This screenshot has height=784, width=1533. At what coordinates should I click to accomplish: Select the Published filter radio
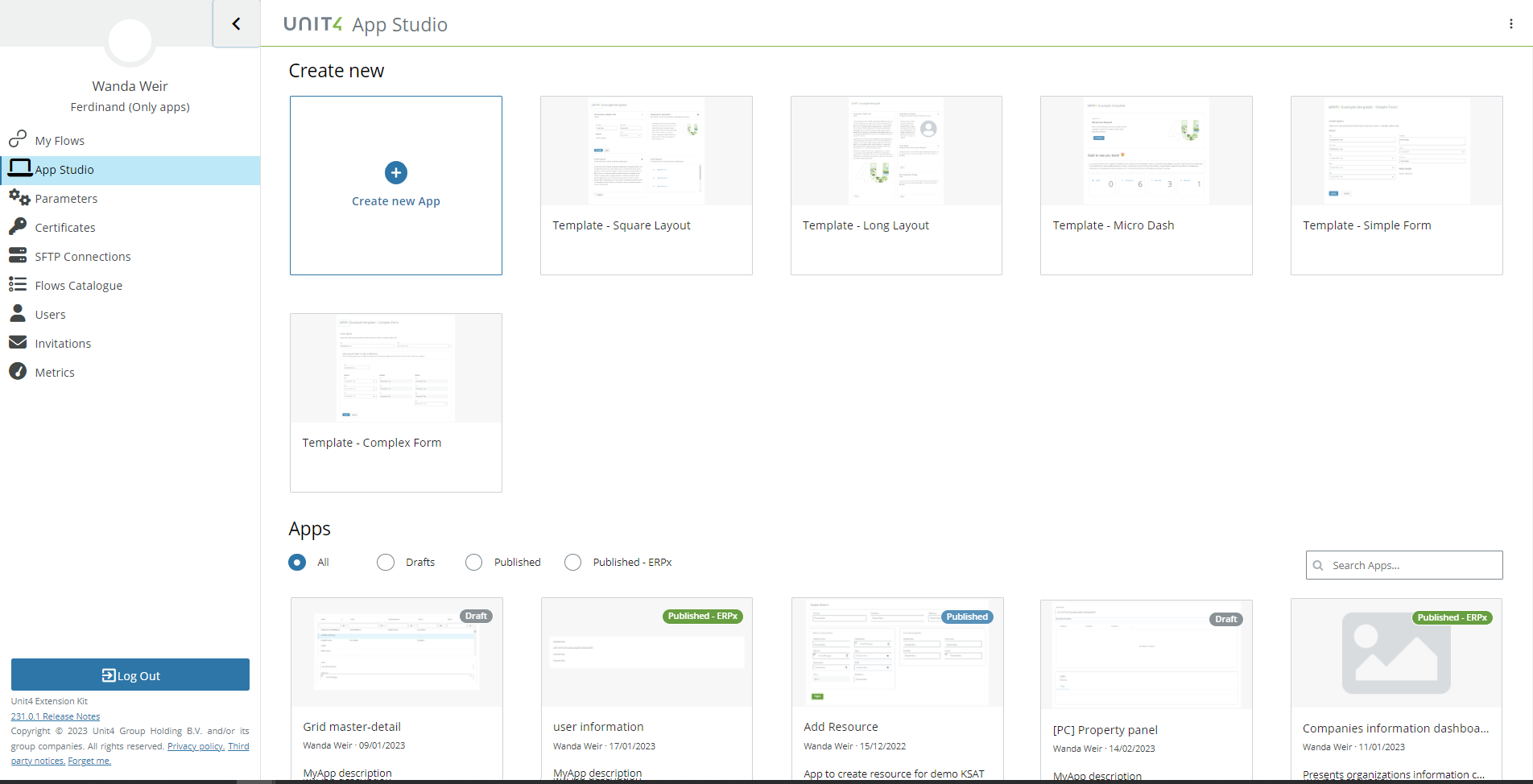[x=474, y=562]
